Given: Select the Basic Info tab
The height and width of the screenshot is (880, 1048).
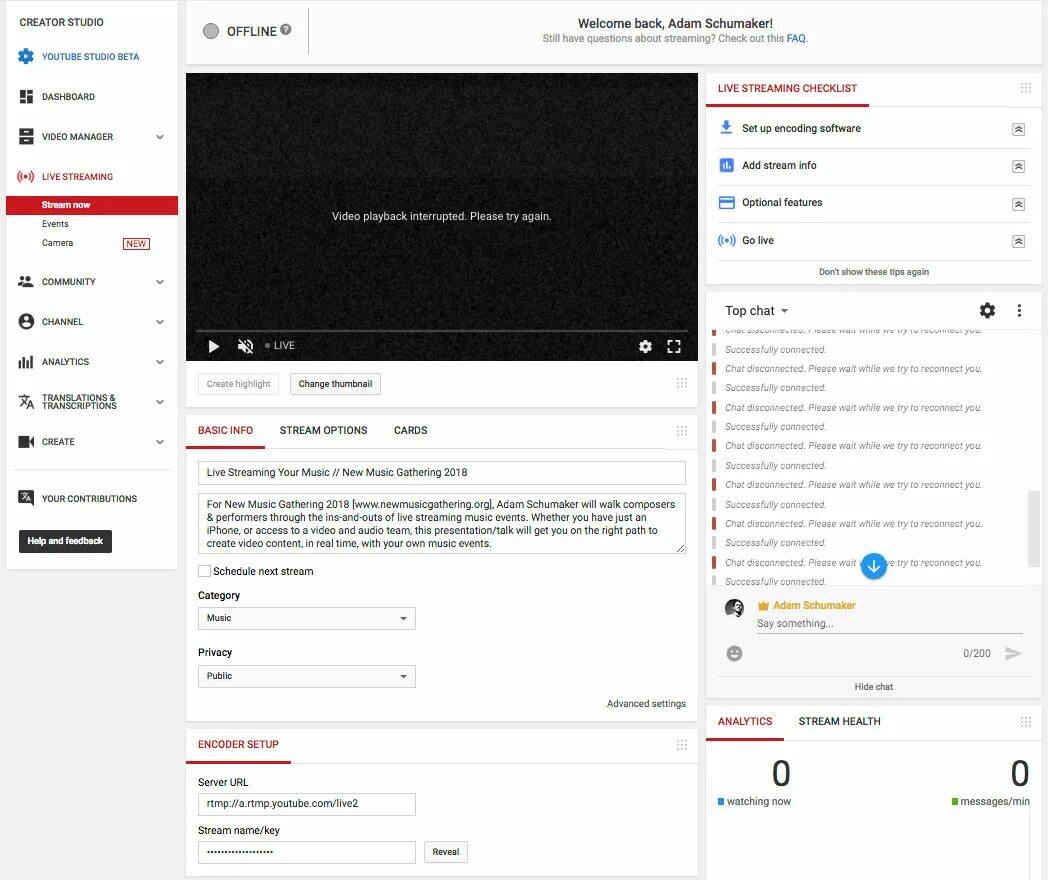Looking at the screenshot, I should pyautogui.click(x=225, y=430).
